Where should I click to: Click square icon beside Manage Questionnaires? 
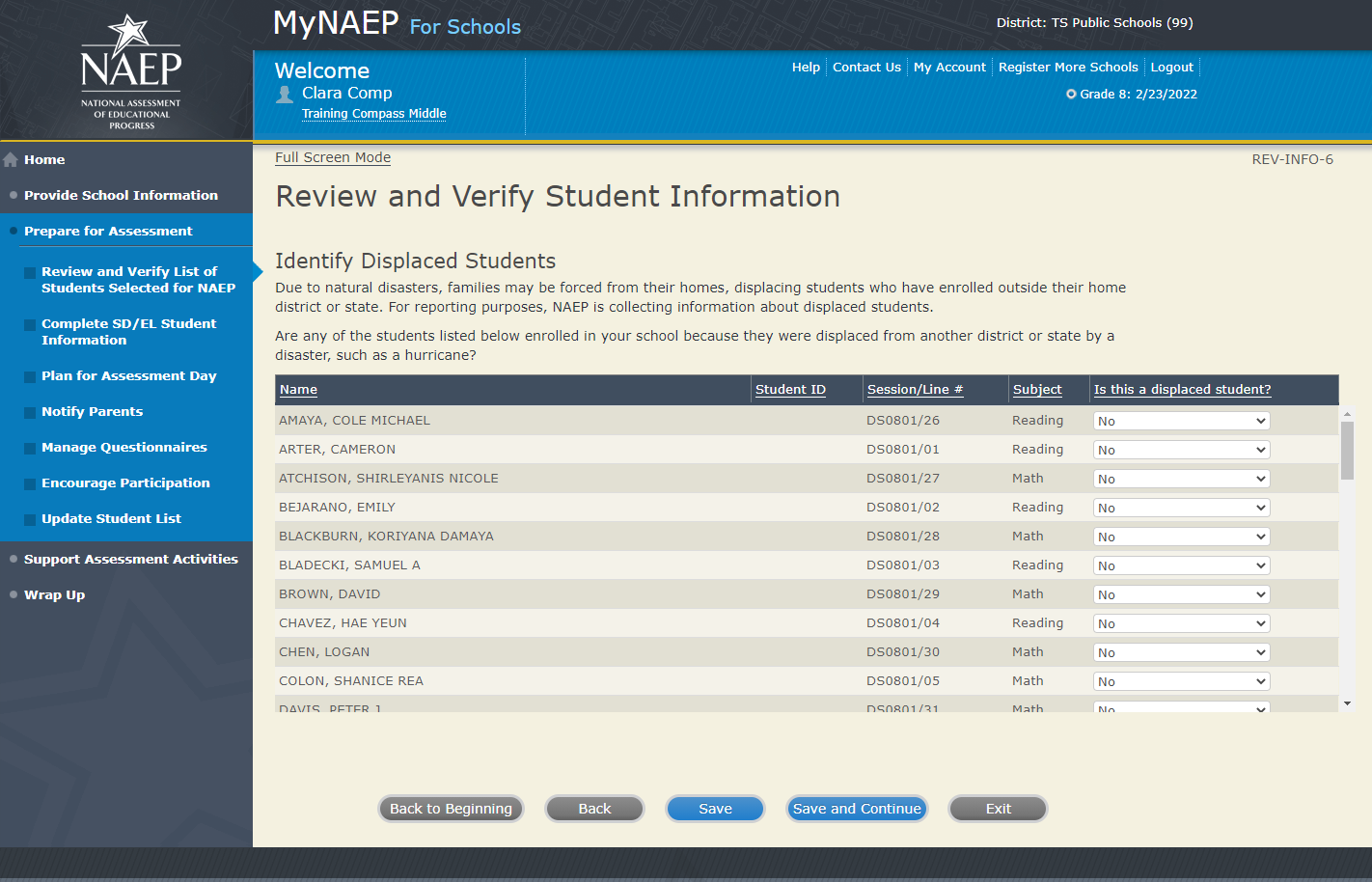pos(30,448)
